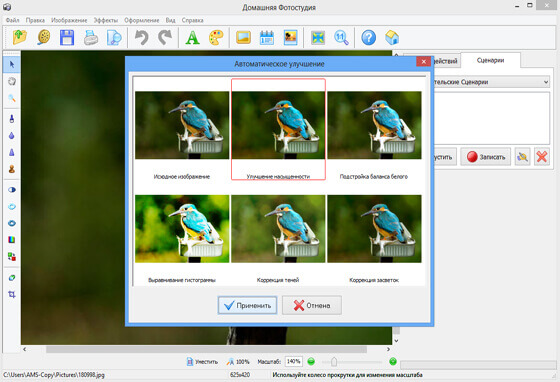The height and width of the screenshot is (382, 560).
Task: Select the zoom magnifier tool in sidebar
Action: (12, 98)
